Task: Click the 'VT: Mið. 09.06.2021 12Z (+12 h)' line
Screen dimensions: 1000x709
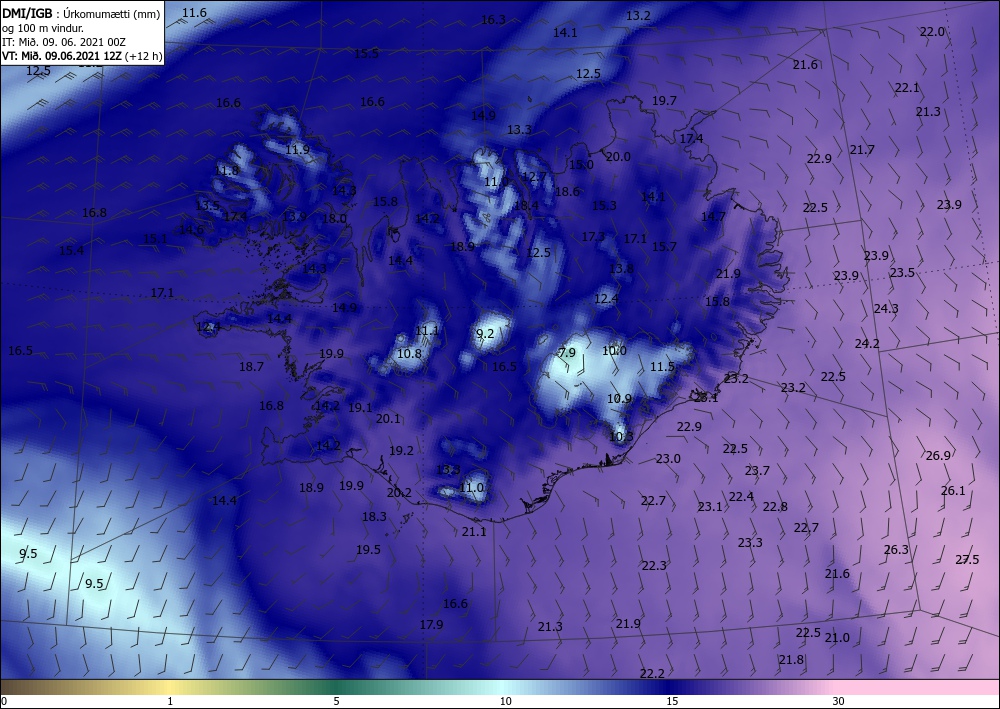Action: pyautogui.click(x=82, y=56)
